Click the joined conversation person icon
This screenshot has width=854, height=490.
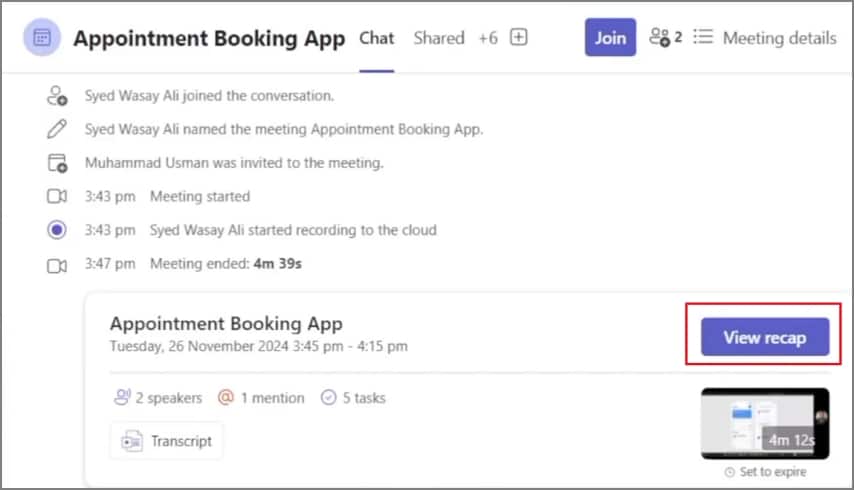(57, 96)
